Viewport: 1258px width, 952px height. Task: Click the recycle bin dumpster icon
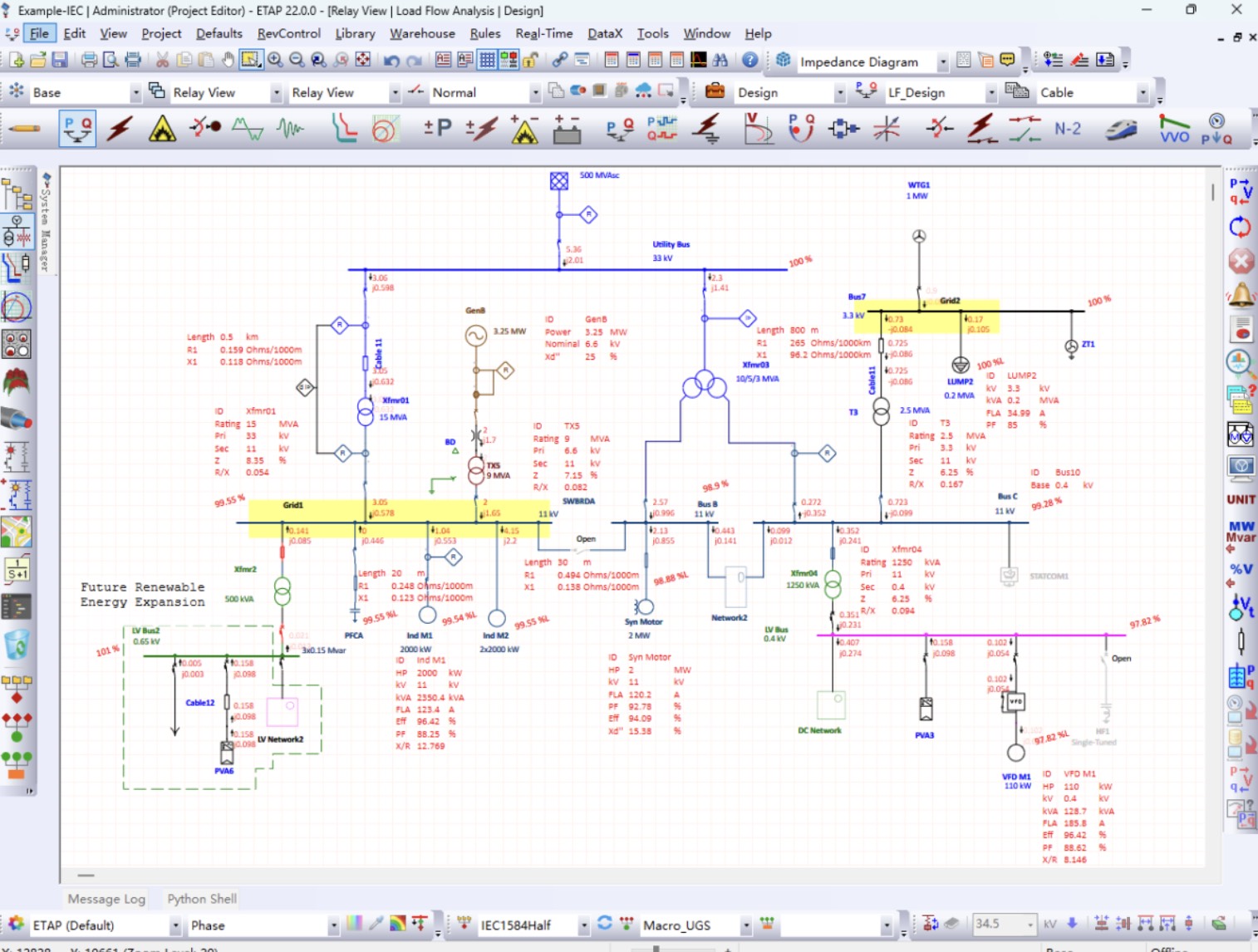(17, 643)
